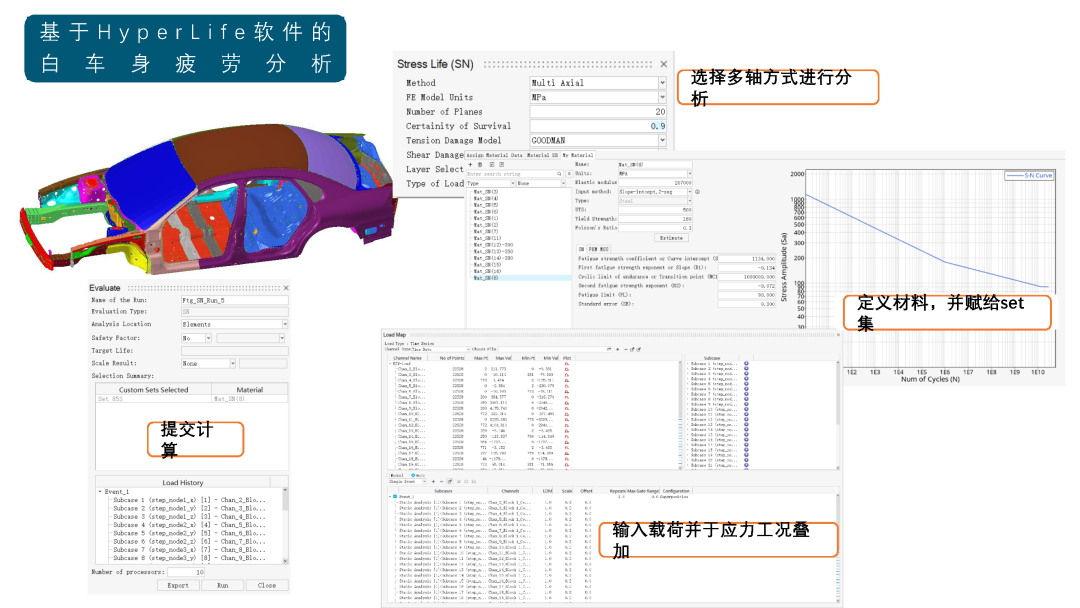
Task: Open the FE Model Units dropdown
Action: click(598, 97)
